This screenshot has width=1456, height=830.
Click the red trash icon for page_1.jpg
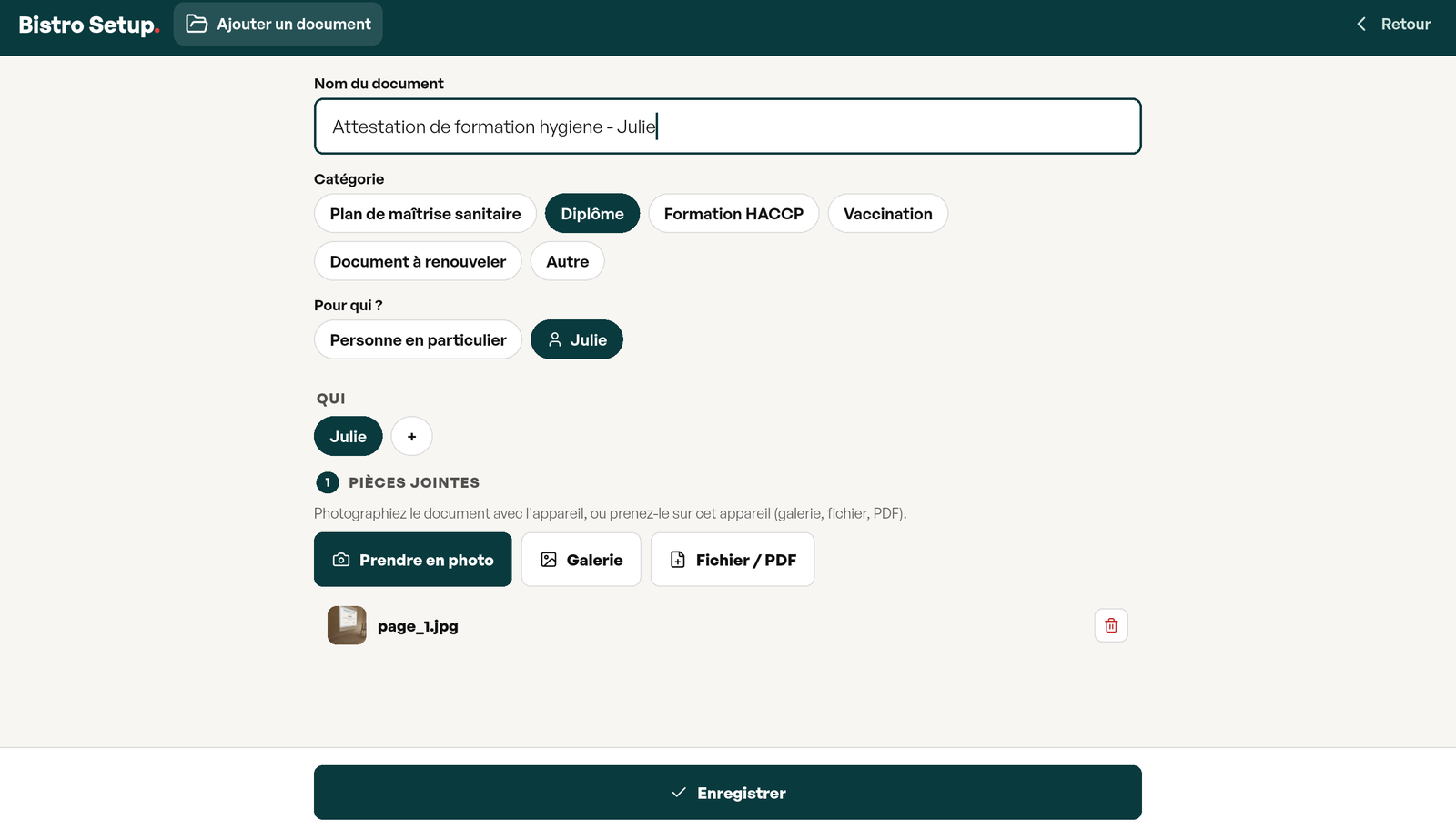pos(1111,625)
